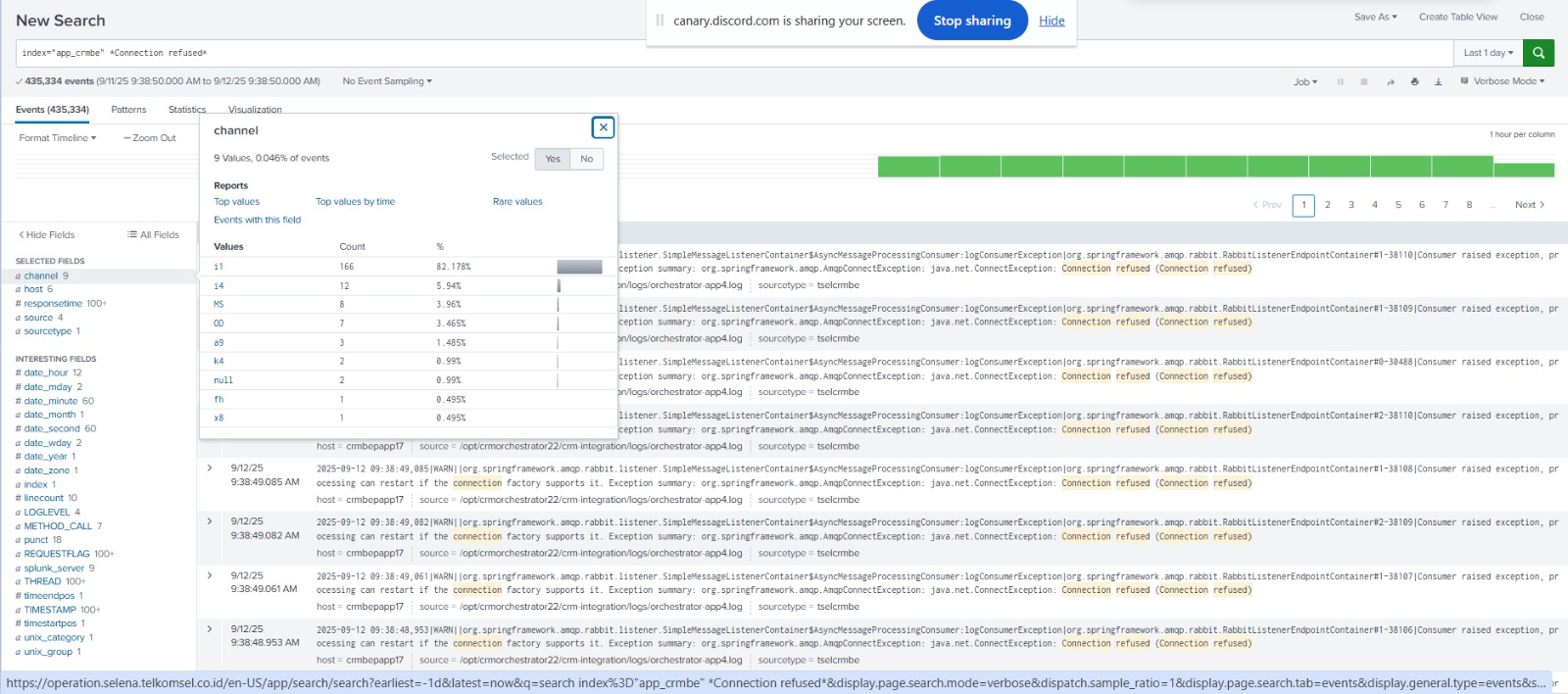The height and width of the screenshot is (694, 1568).
Task: Click the first green timeline bar
Action: click(907, 167)
